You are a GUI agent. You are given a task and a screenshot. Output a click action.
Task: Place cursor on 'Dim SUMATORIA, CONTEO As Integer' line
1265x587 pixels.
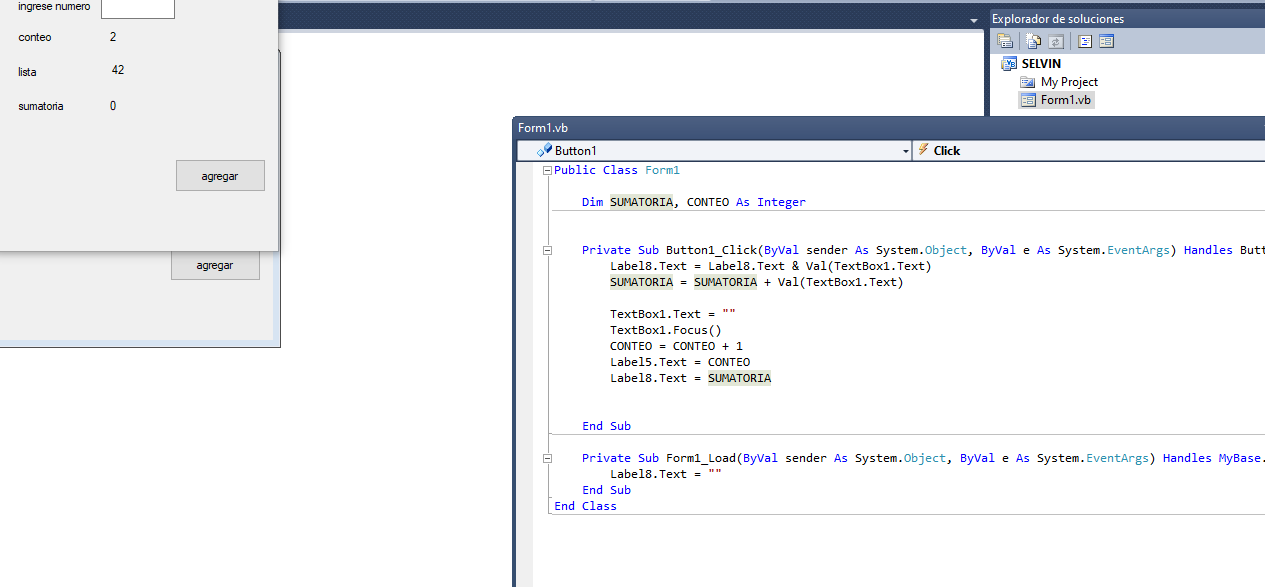point(694,202)
